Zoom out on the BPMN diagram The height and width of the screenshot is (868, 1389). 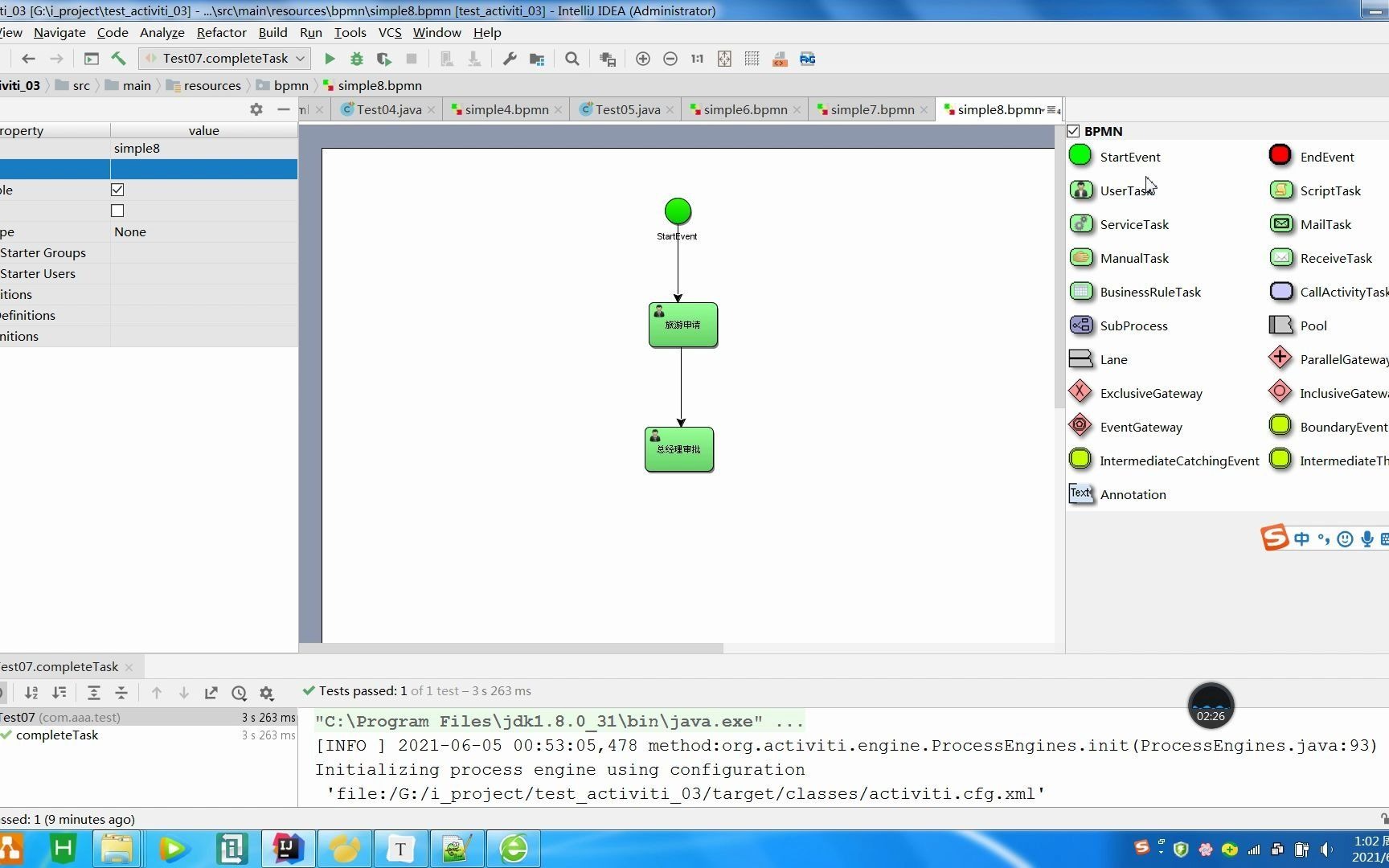(x=670, y=59)
